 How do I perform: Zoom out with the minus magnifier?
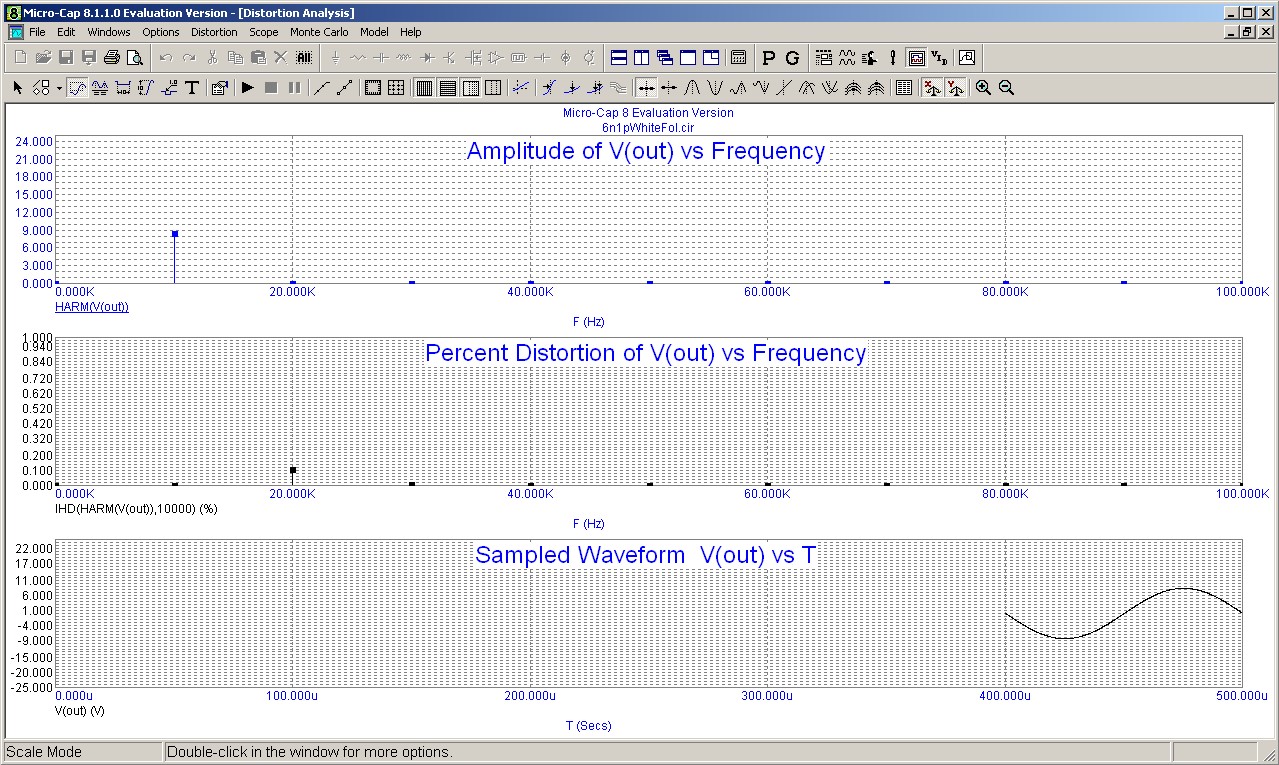(1006, 88)
